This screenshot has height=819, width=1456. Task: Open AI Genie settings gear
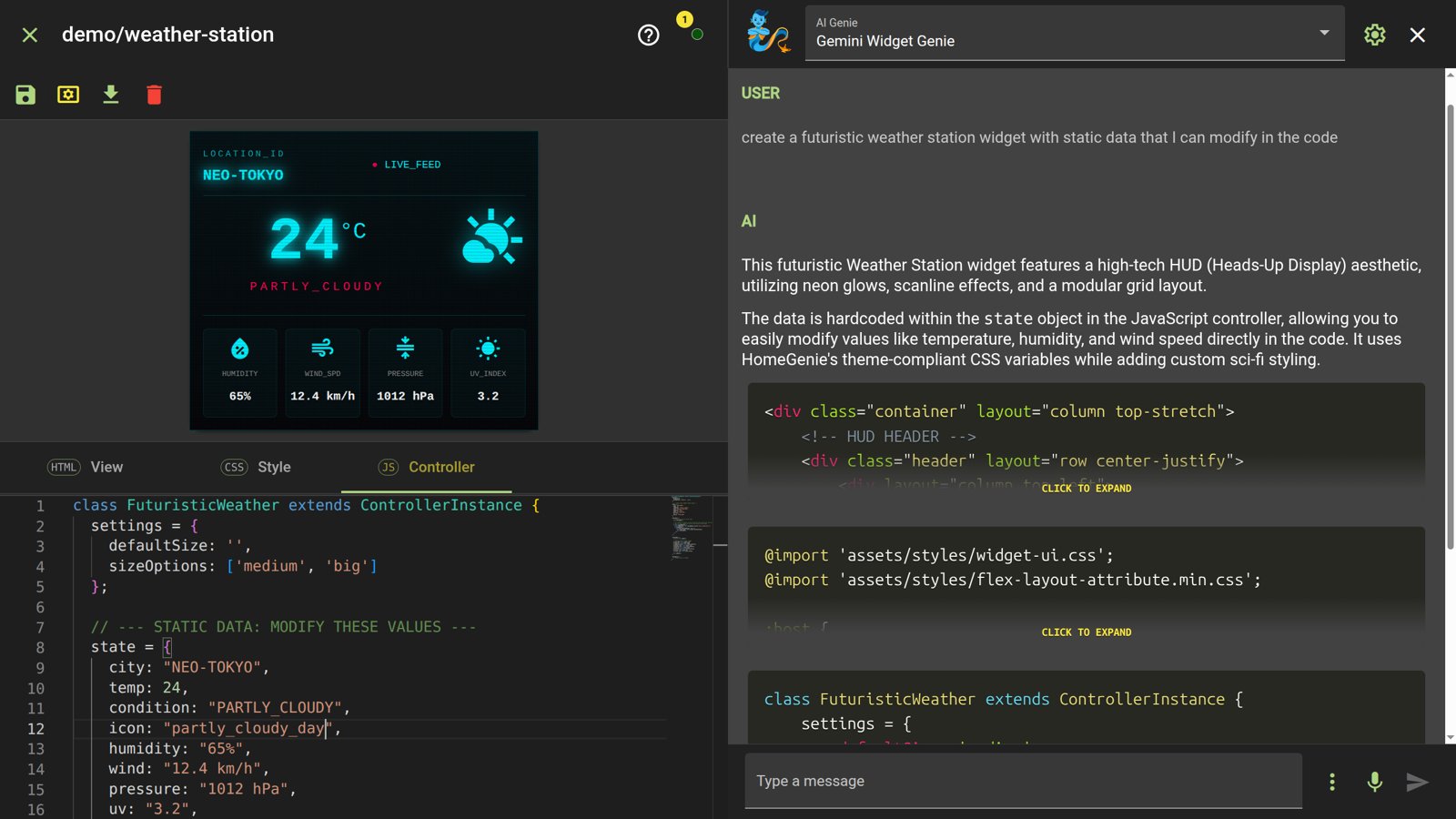tap(1374, 35)
